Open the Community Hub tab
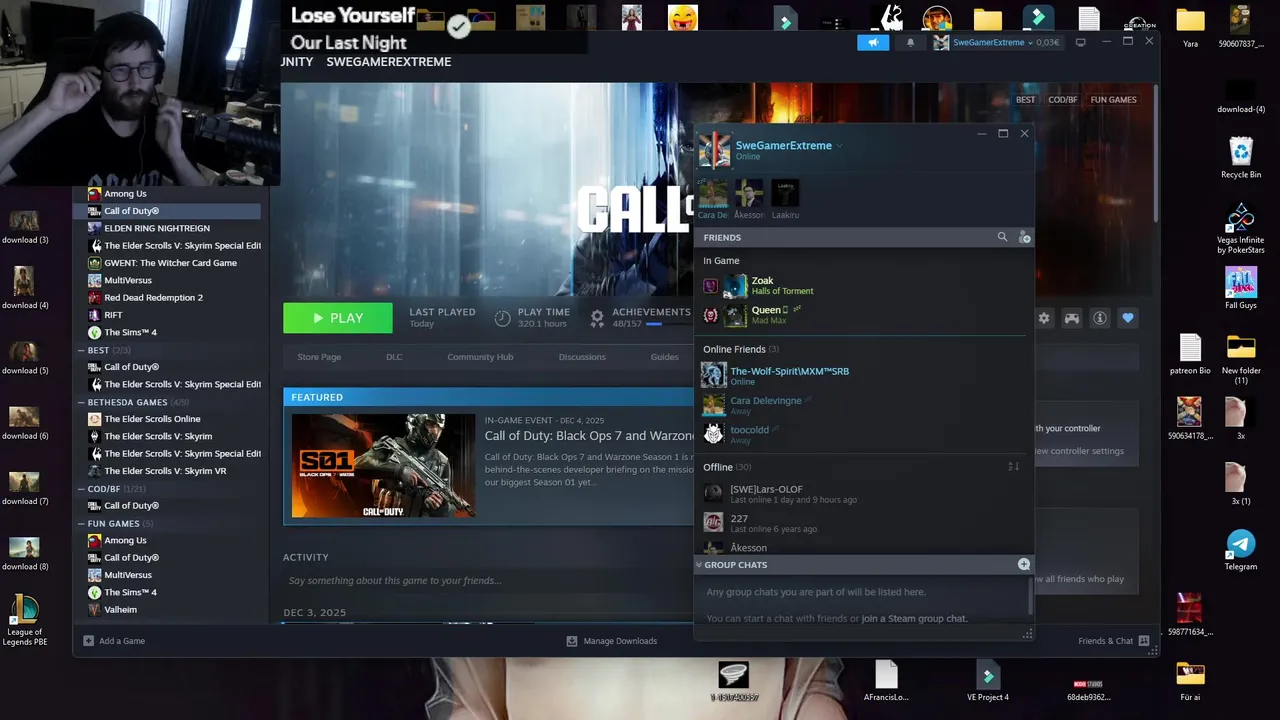 [x=480, y=357]
